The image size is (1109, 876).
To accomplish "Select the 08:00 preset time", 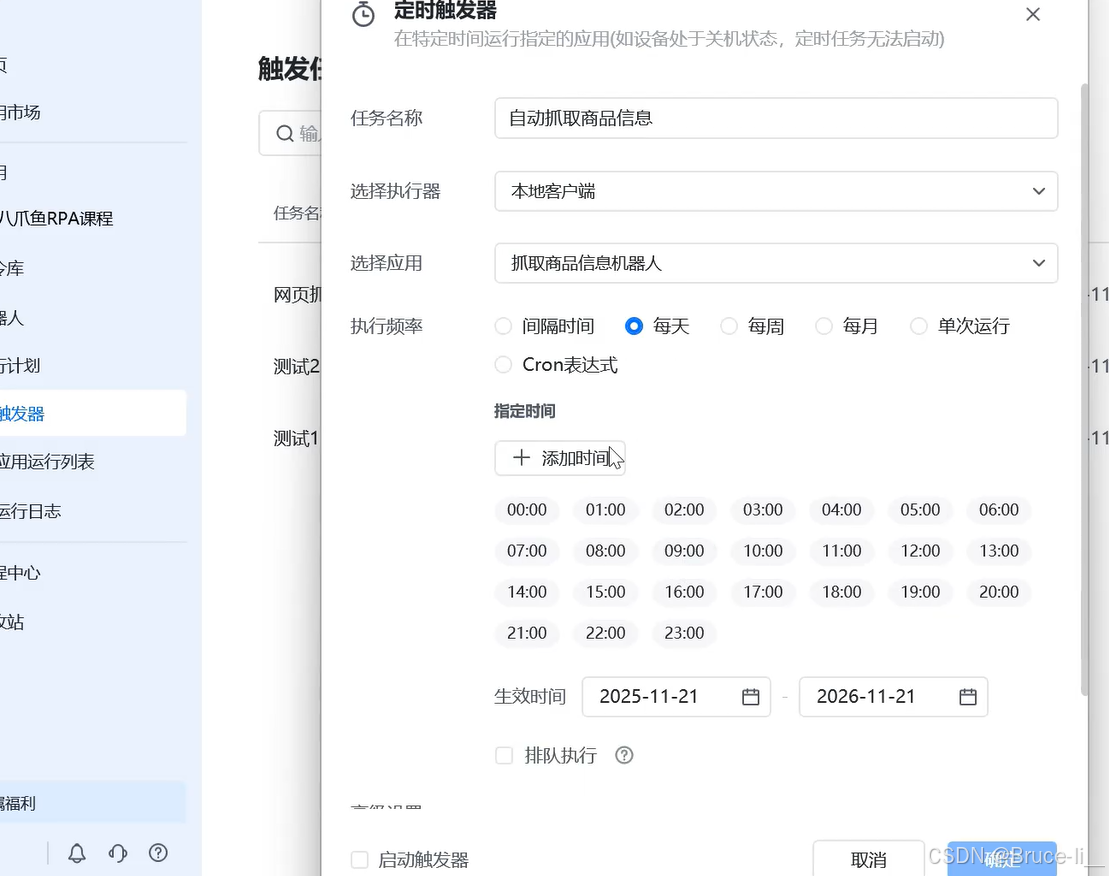I will coord(605,551).
